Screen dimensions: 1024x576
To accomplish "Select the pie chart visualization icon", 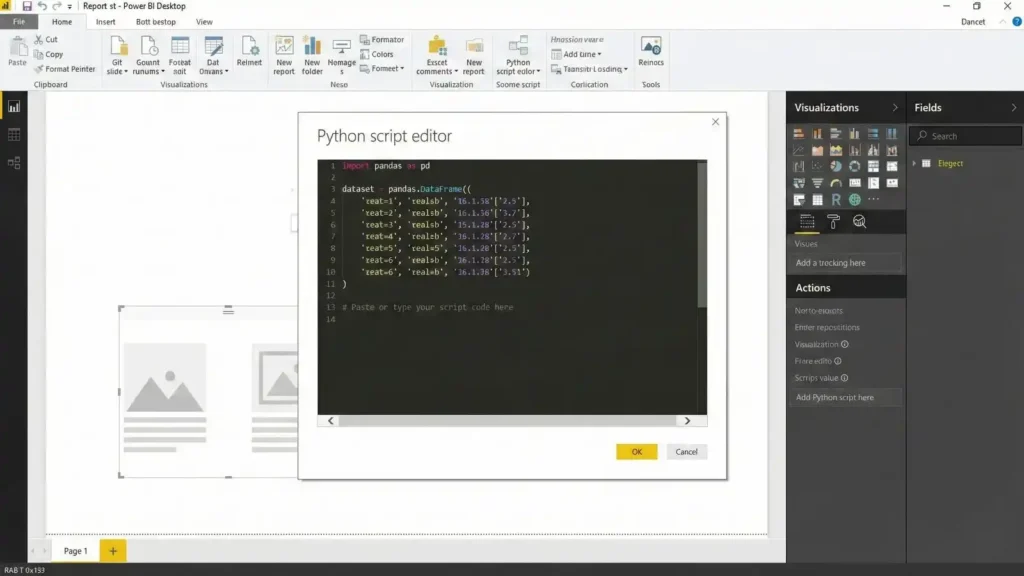I will (x=836, y=166).
